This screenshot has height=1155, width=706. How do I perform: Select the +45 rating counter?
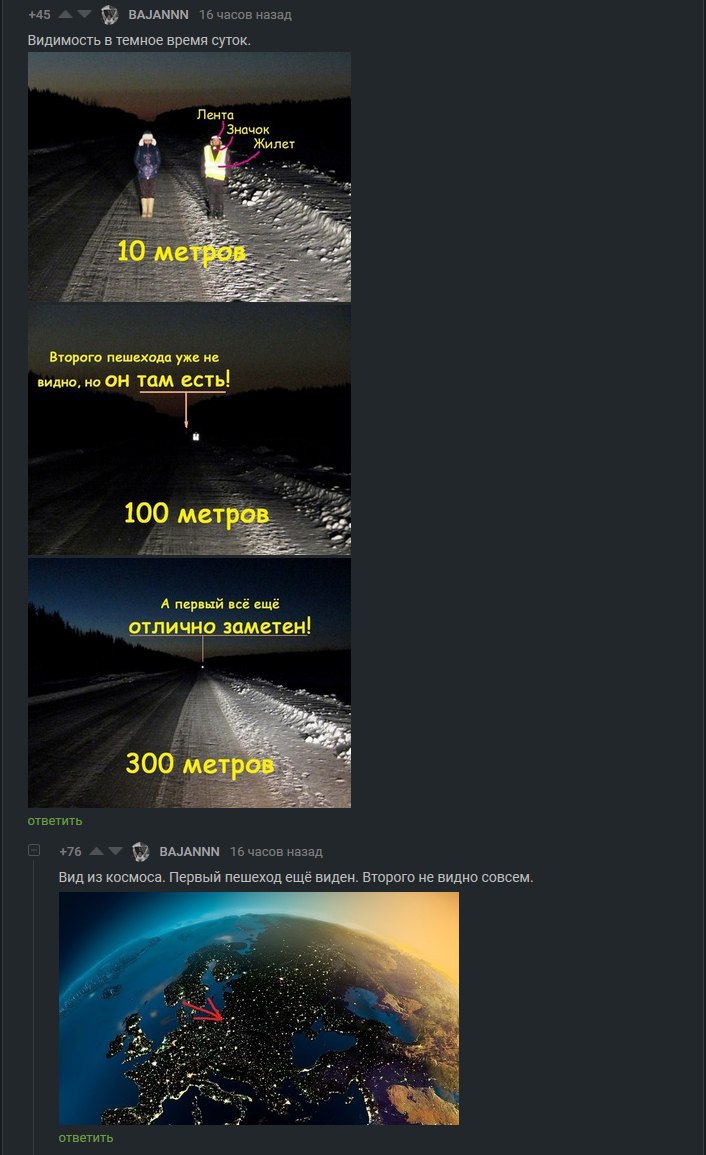(39, 15)
